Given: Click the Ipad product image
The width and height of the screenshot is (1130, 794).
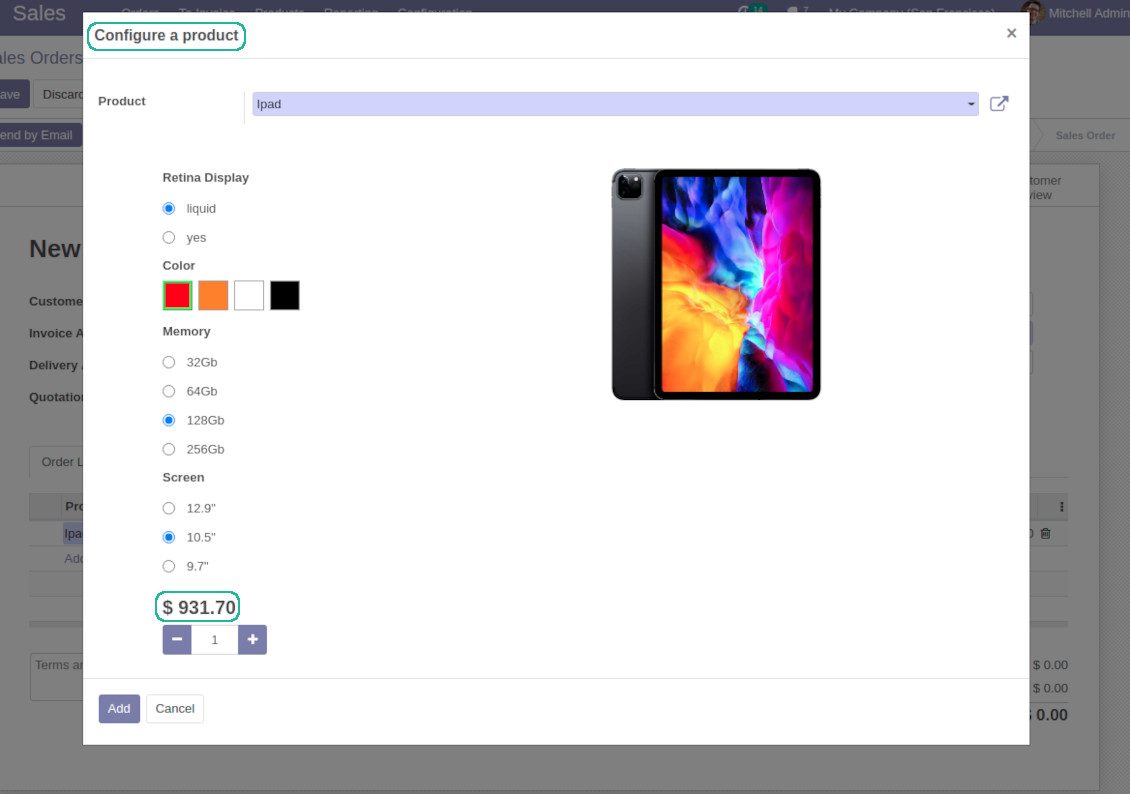Looking at the screenshot, I should pos(716,285).
